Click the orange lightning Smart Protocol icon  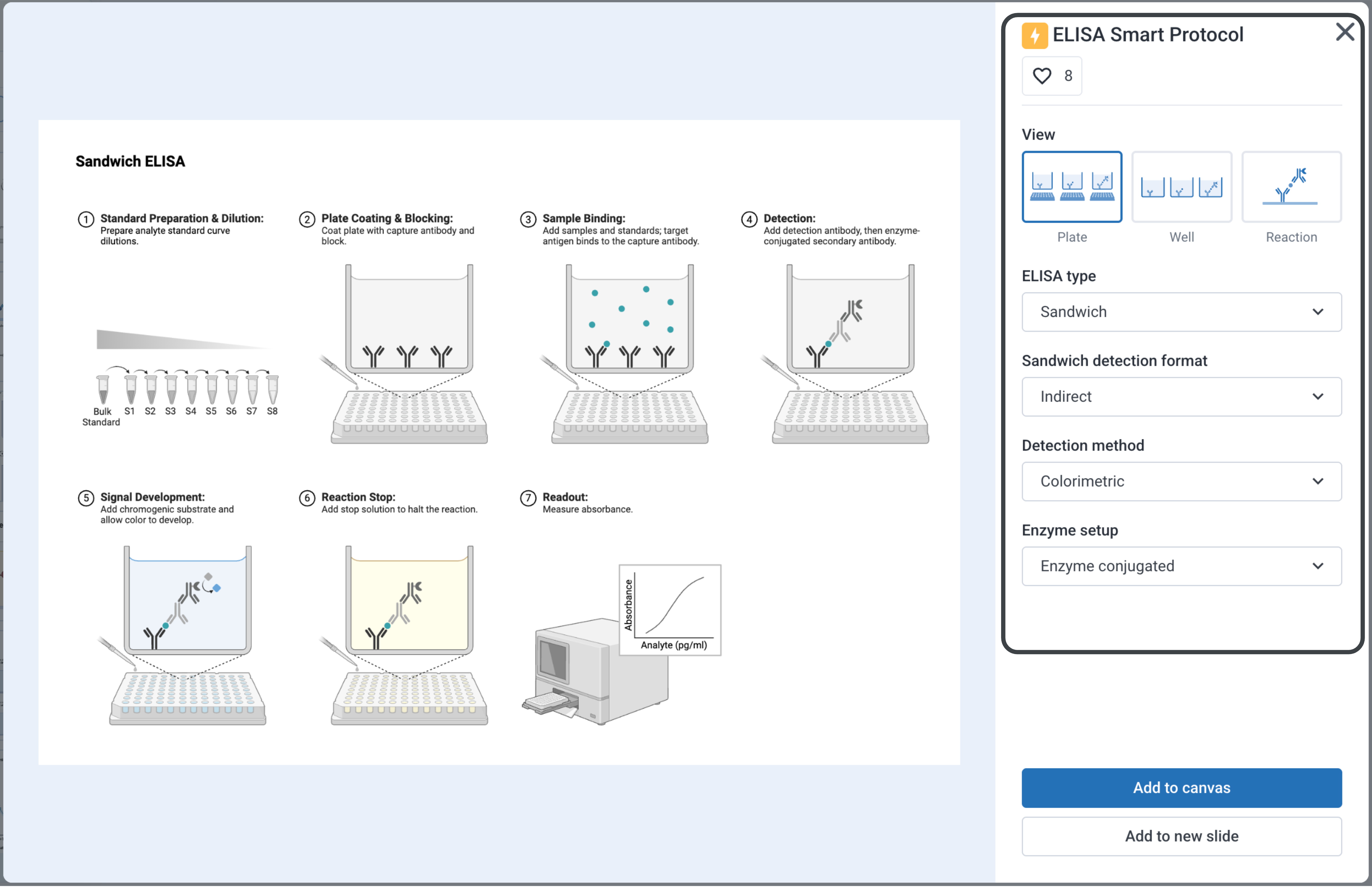(x=1034, y=36)
